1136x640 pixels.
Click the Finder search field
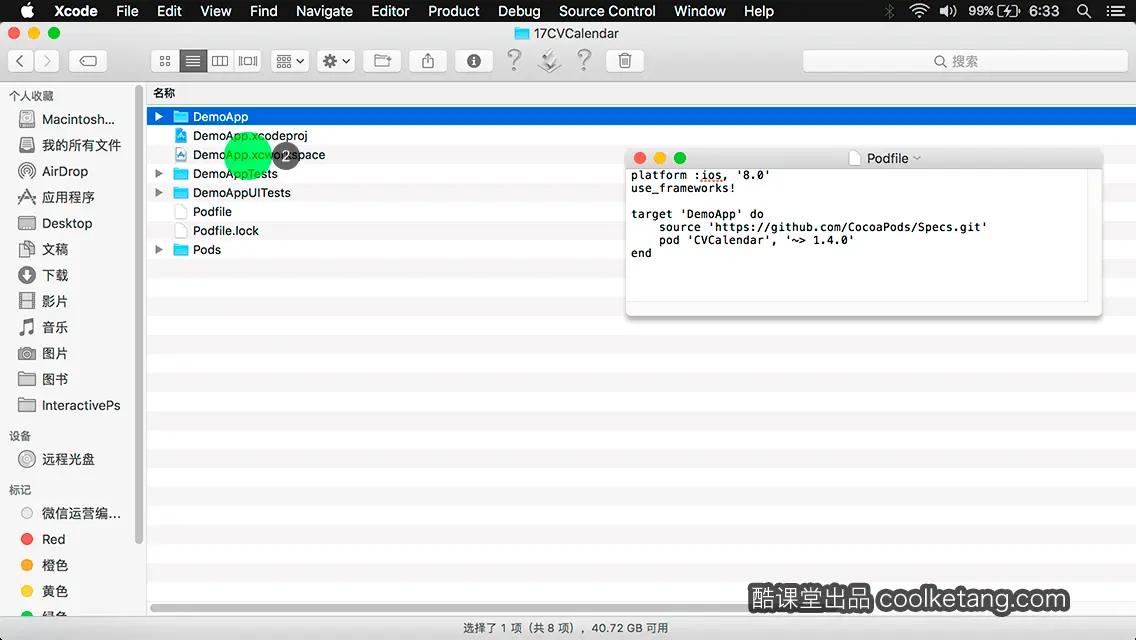(965, 61)
